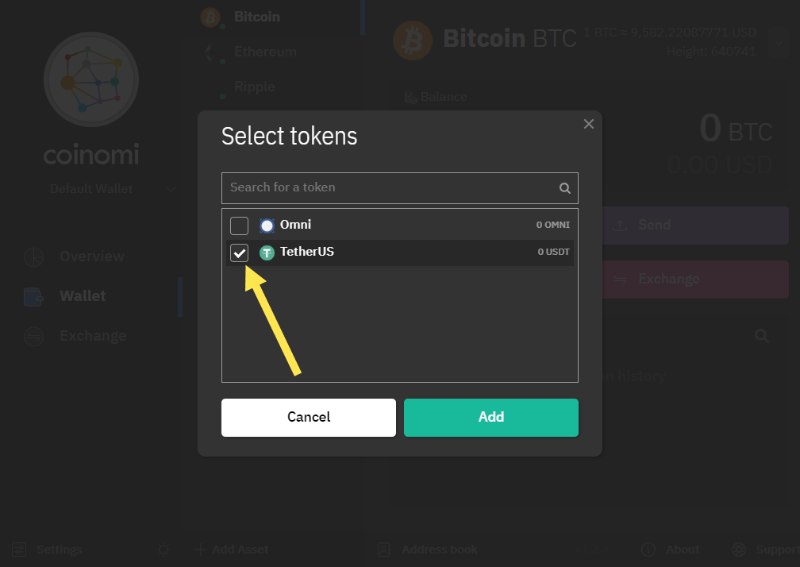Uncheck the TetherUS token checkbox
Screen dimensions: 800x567
(x=239, y=253)
